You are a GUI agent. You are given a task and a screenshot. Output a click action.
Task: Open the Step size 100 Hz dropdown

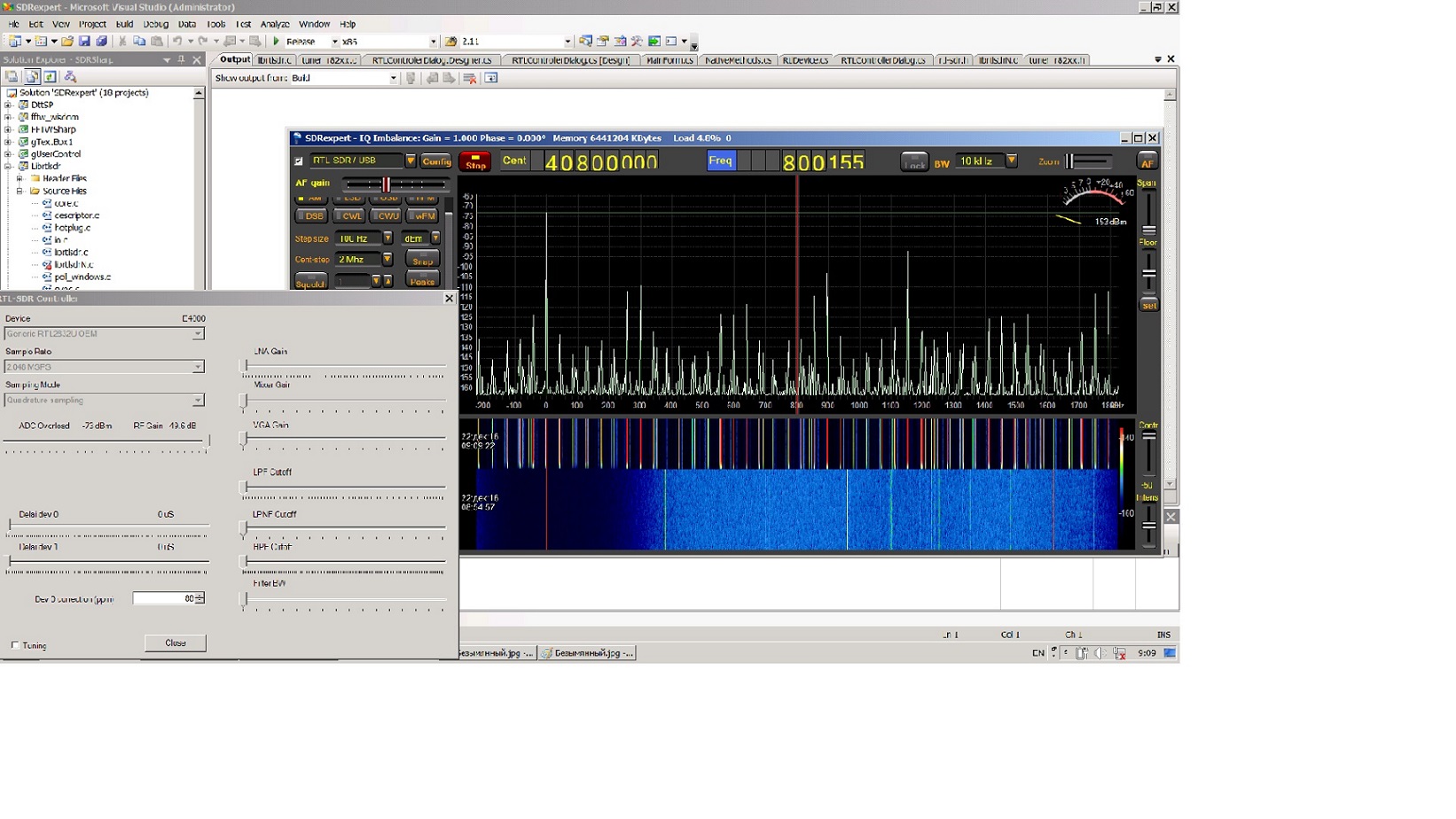coord(387,238)
